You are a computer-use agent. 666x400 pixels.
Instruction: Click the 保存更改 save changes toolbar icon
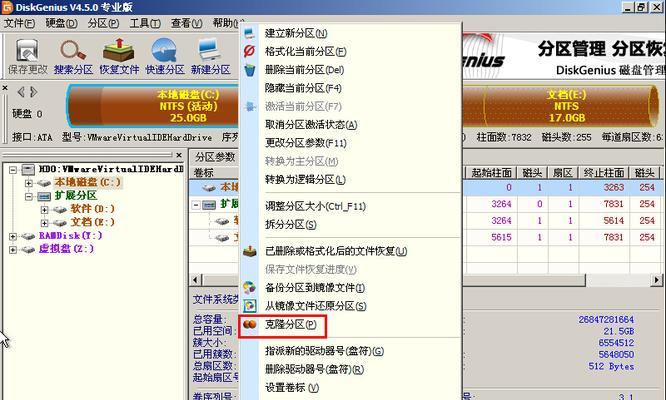coord(28,56)
